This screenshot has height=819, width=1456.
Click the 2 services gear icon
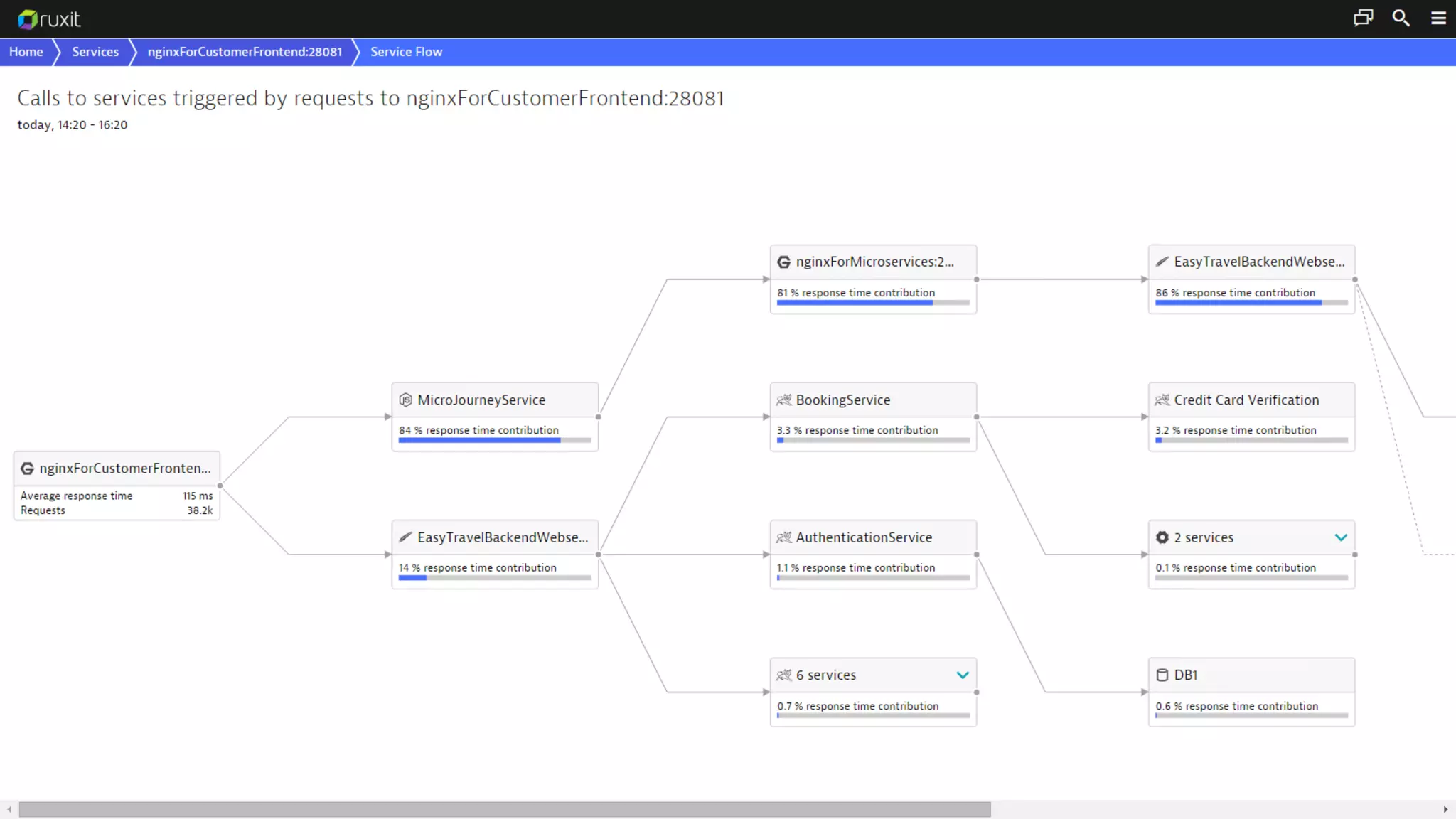click(1162, 538)
